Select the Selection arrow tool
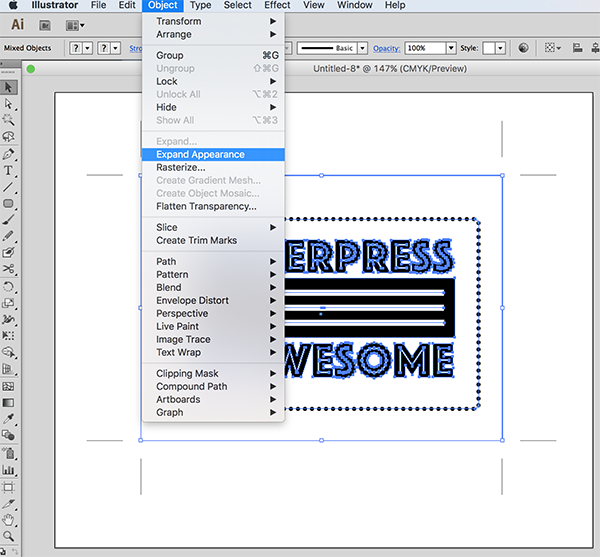 tap(9, 87)
